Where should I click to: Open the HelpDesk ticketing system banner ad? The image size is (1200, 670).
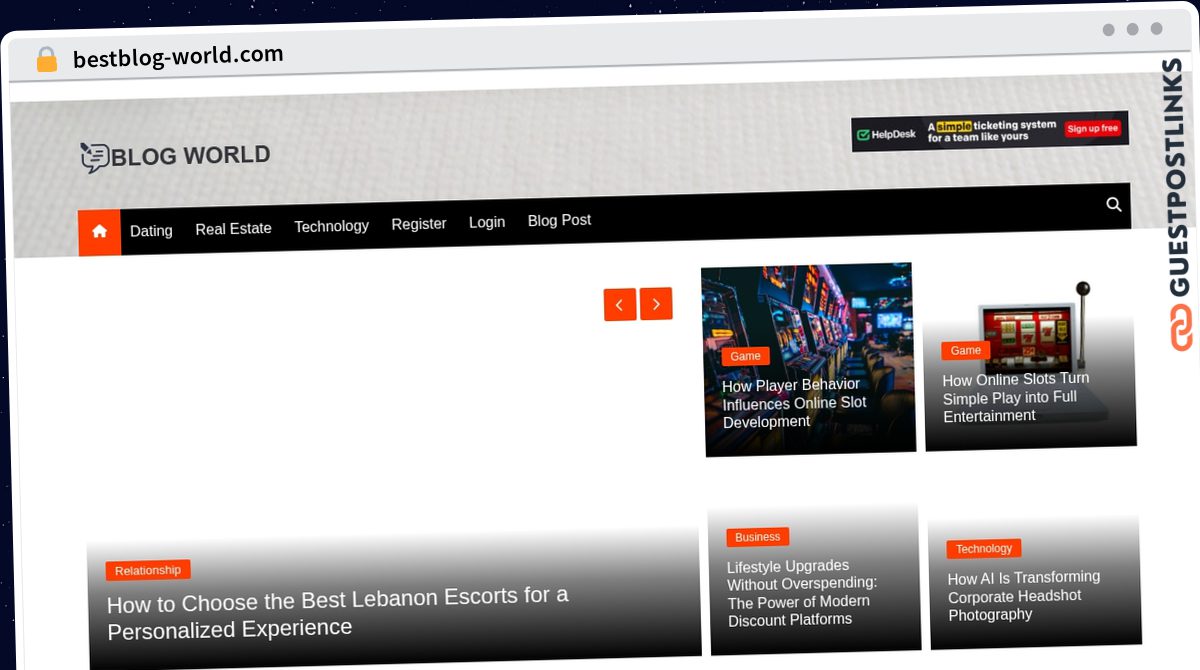click(x=990, y=131)
